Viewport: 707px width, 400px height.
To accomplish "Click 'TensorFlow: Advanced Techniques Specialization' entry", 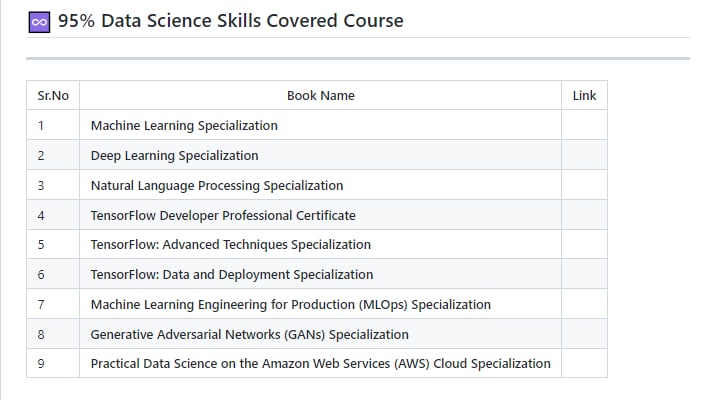I will [x=230, y=245].
